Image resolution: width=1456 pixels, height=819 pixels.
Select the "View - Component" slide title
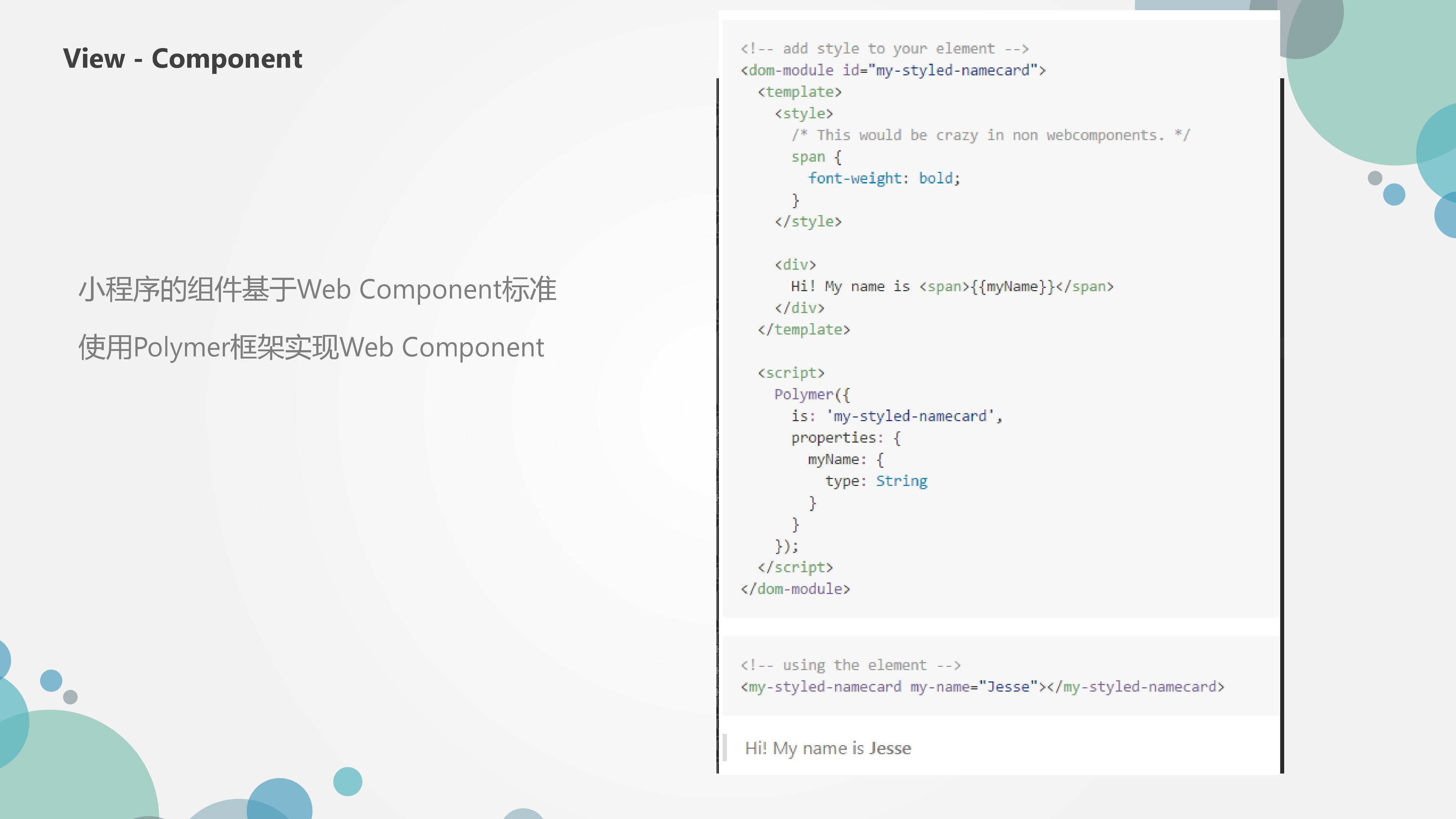(x=183, y=59)
